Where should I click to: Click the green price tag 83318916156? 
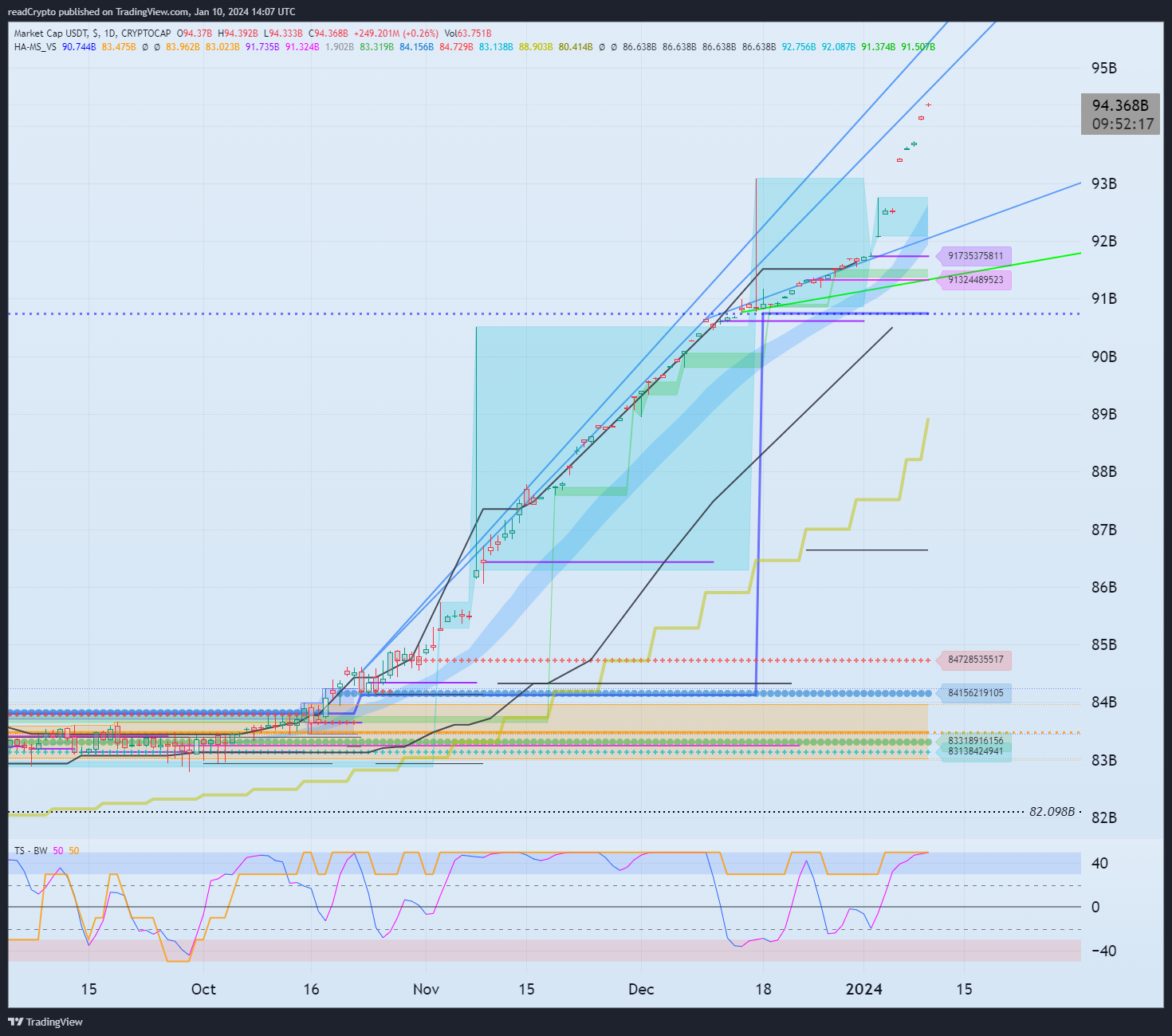coord(975,741)
